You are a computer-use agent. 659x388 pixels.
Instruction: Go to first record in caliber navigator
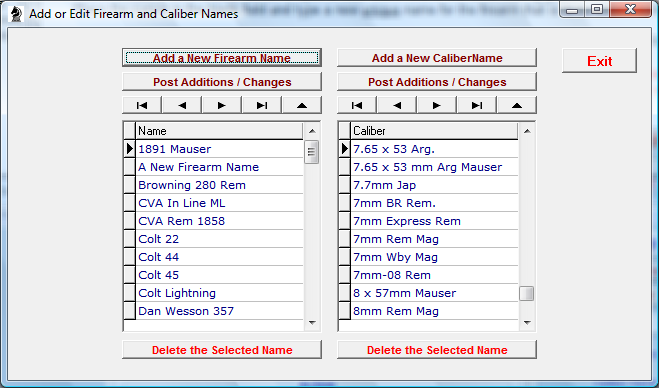tap(357, 105)
